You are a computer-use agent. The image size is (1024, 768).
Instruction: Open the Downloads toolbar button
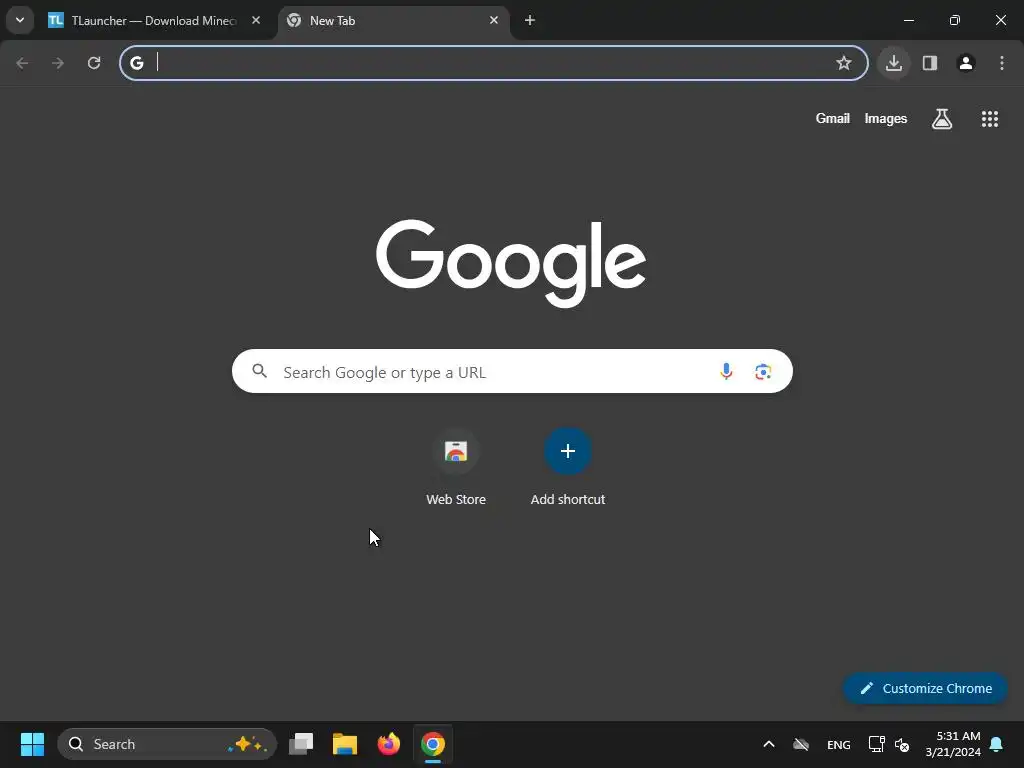pyautogui.click(x=894, y=63)
